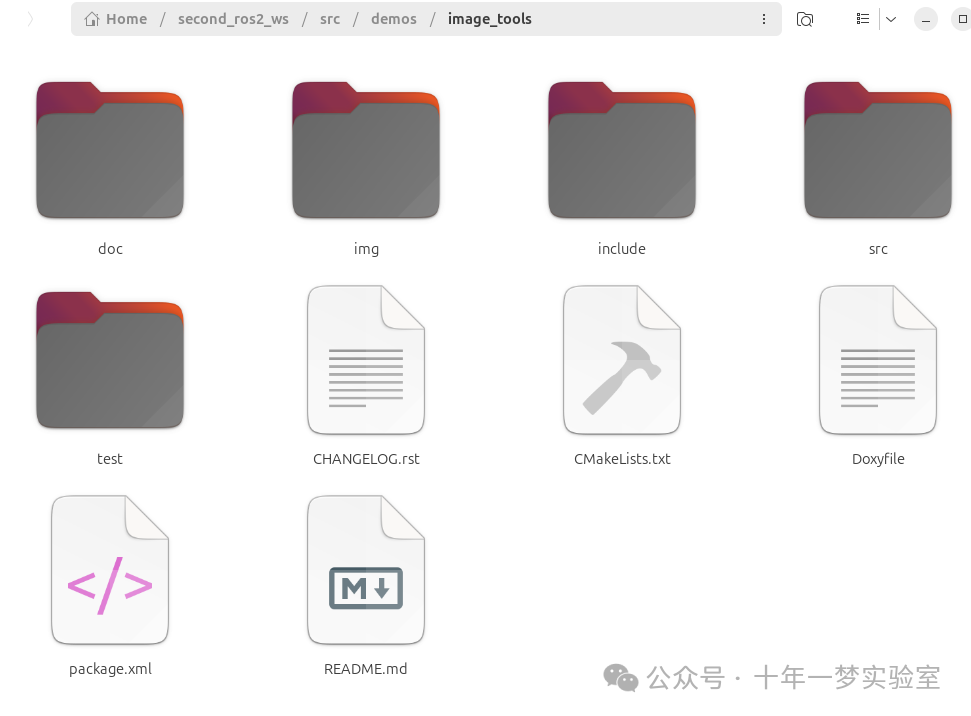Click the README.md file name

[x=366, y=669]
